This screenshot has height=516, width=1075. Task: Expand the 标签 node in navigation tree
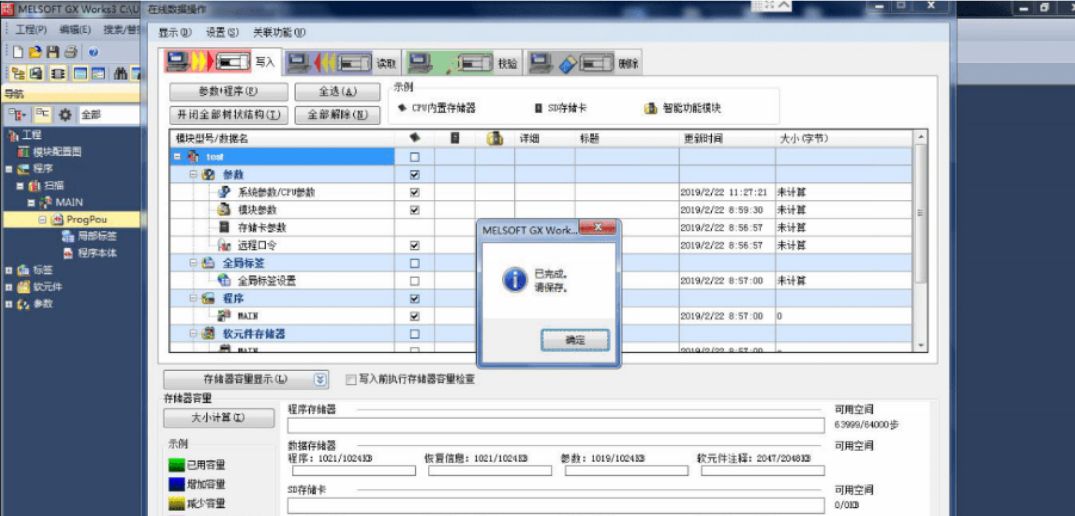click(9, 270)
